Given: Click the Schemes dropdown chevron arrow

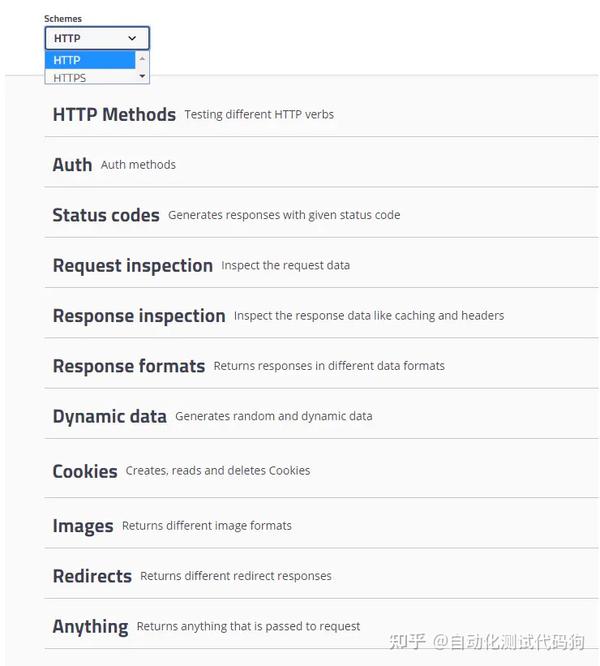Looking at the screenshot, I should click(x=132, y=38).
